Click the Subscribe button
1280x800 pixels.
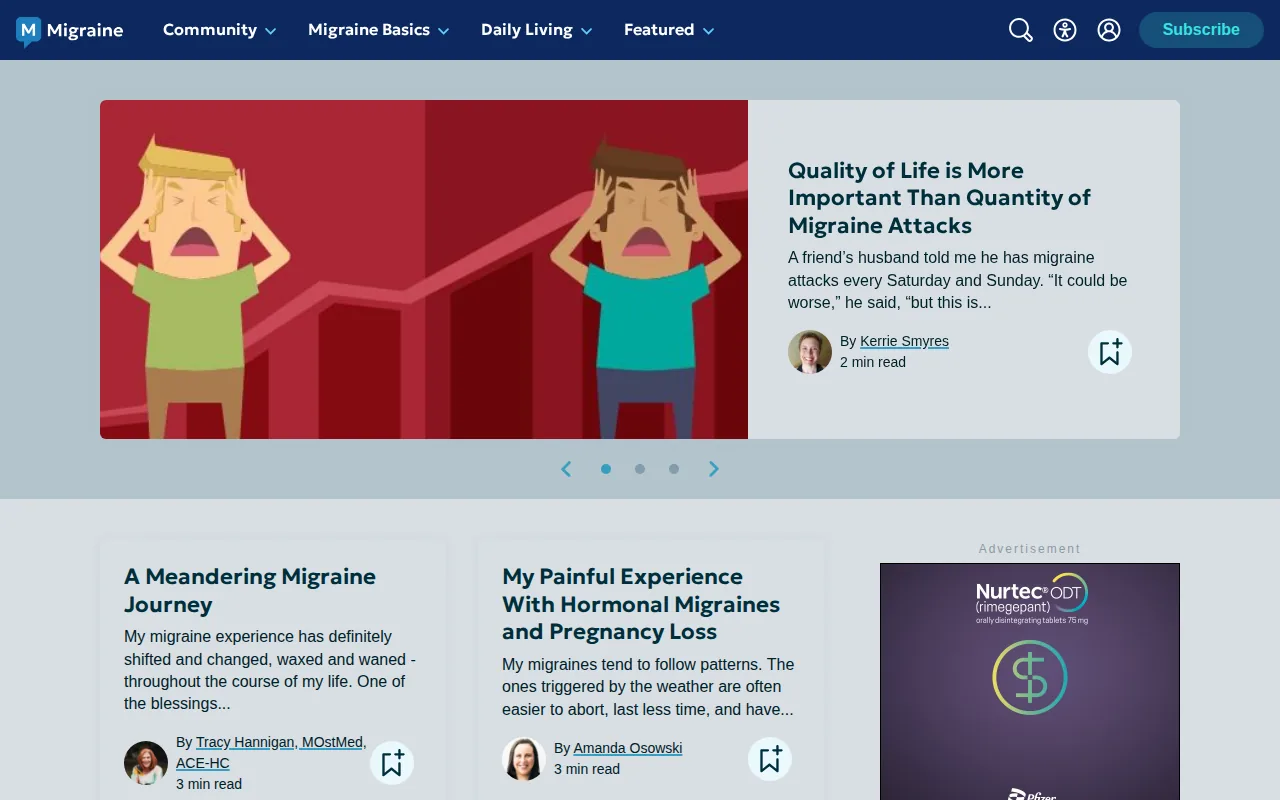1201,30
